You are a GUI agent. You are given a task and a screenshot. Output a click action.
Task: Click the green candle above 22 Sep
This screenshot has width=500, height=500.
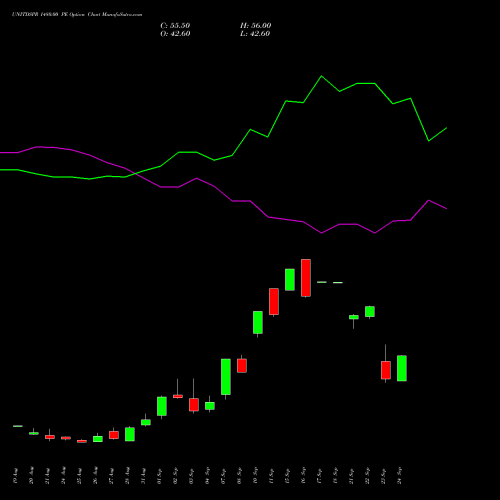click(370, 312)
